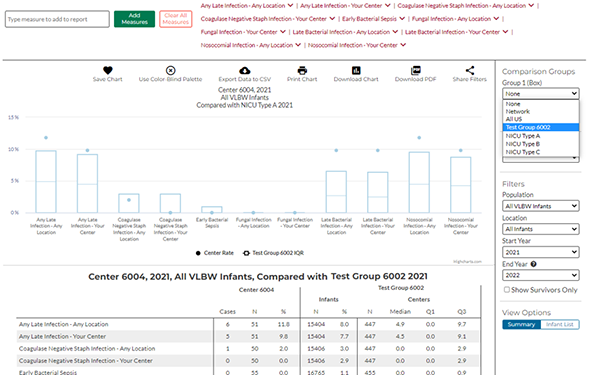Click Any Late Infection - Your Center box

click(x=87, y=183)
